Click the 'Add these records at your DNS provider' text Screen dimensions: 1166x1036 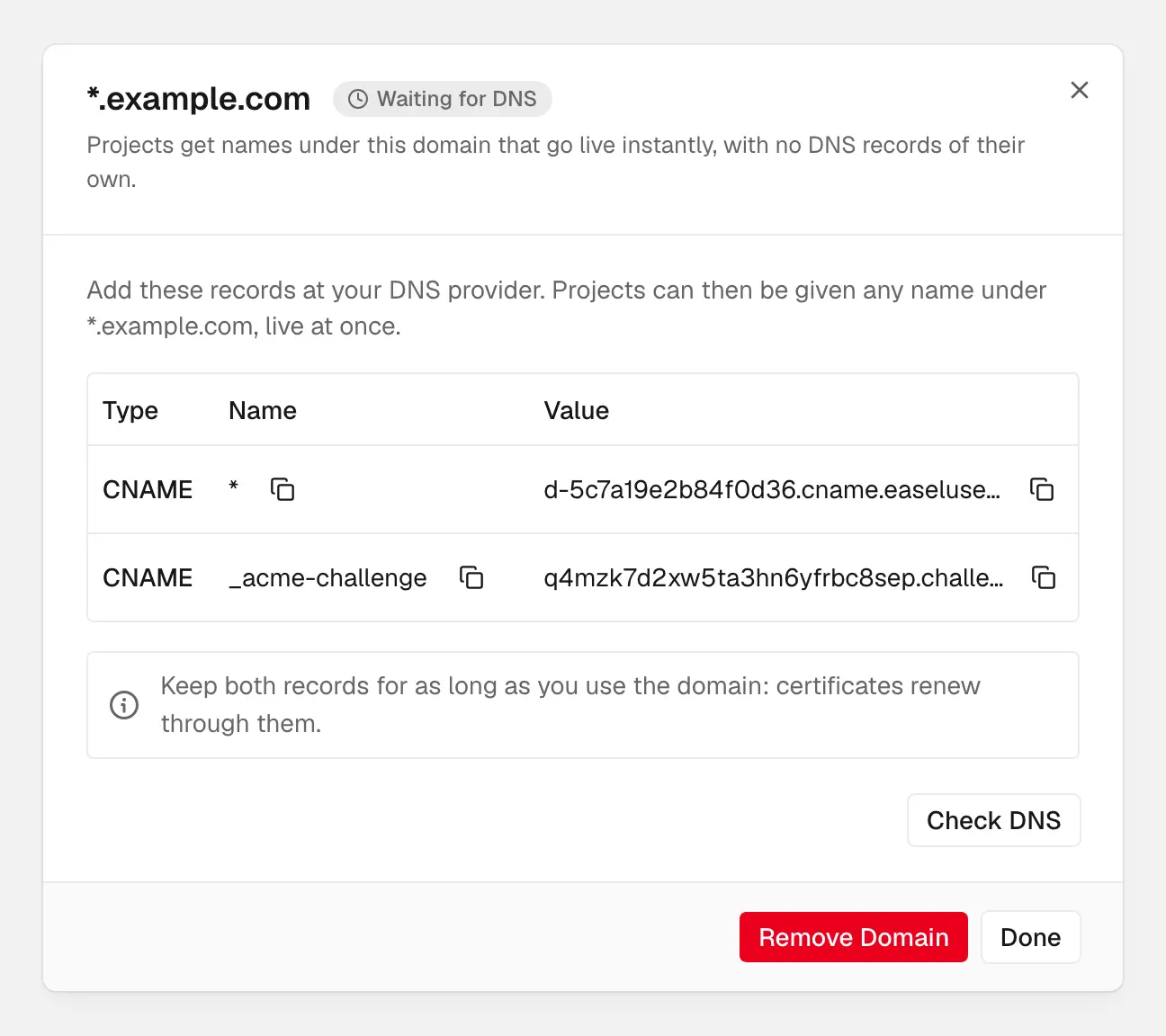567,308
